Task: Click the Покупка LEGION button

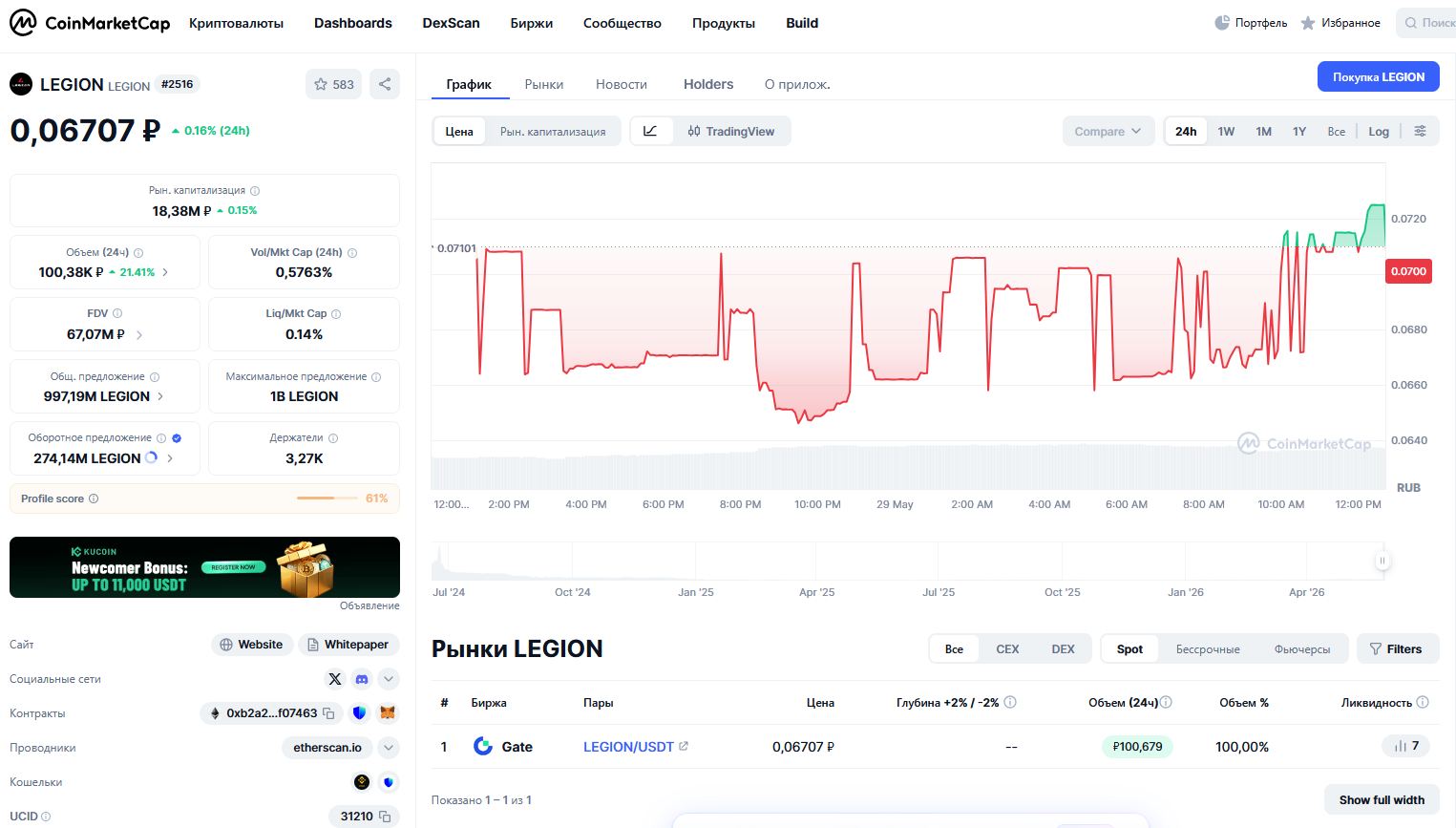Action: click(1379, 76)
